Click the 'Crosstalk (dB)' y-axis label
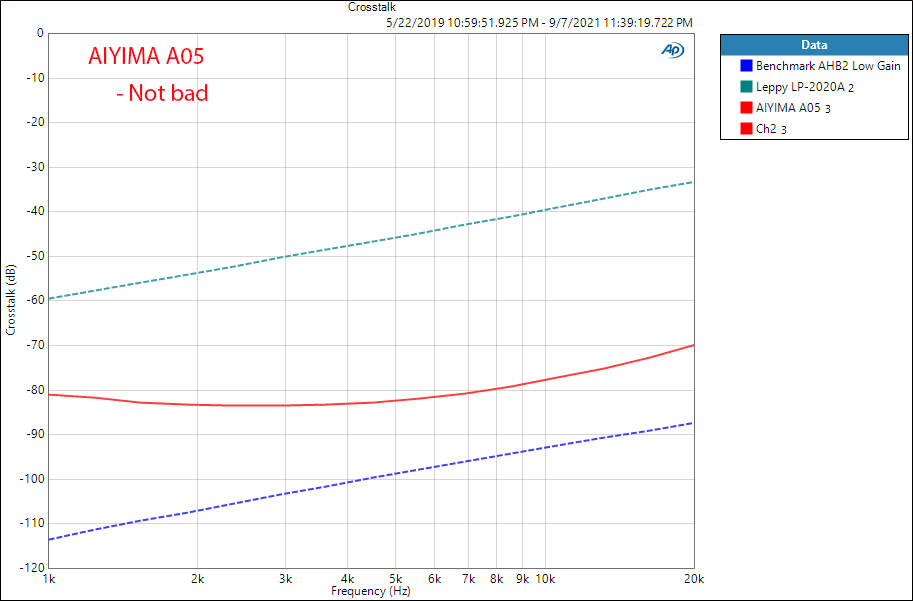913x601 pixels. [x=11, y=300]
